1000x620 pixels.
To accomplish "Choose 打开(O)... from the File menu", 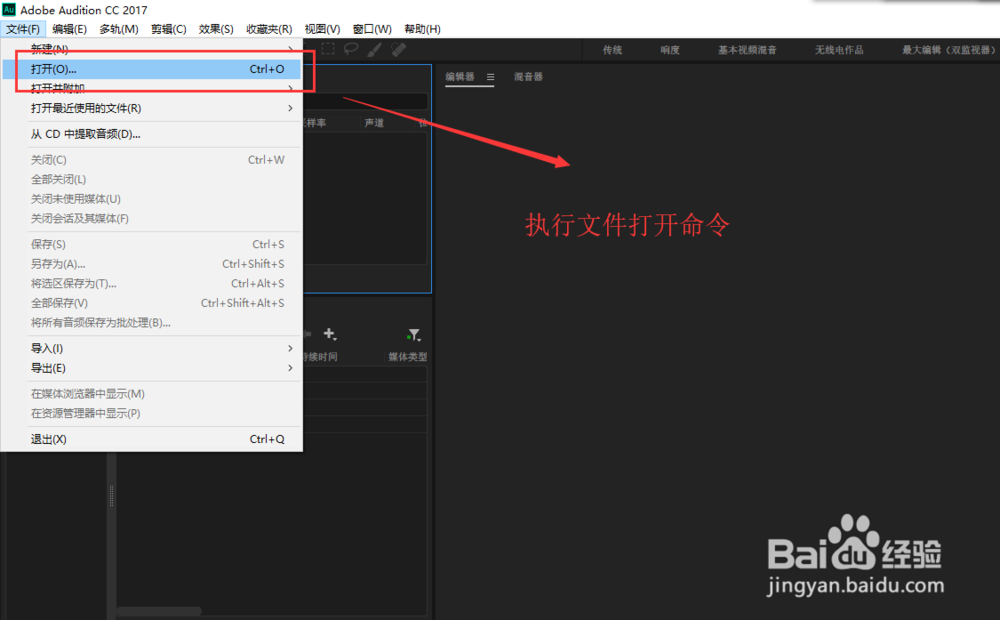I will click(152, 69).
